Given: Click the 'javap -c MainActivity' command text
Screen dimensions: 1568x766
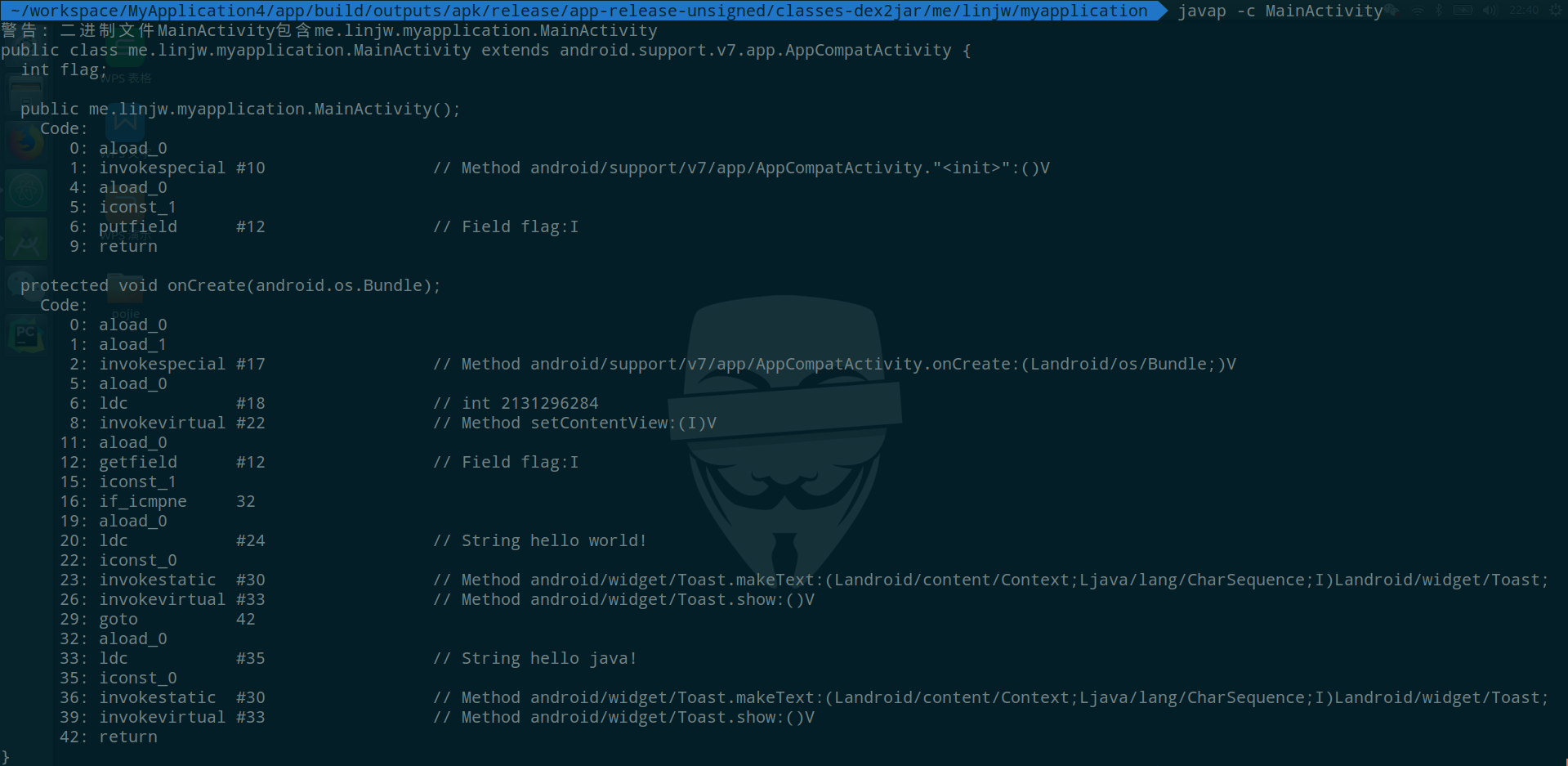Looking at the screenshot, I should click(1280, 11).
